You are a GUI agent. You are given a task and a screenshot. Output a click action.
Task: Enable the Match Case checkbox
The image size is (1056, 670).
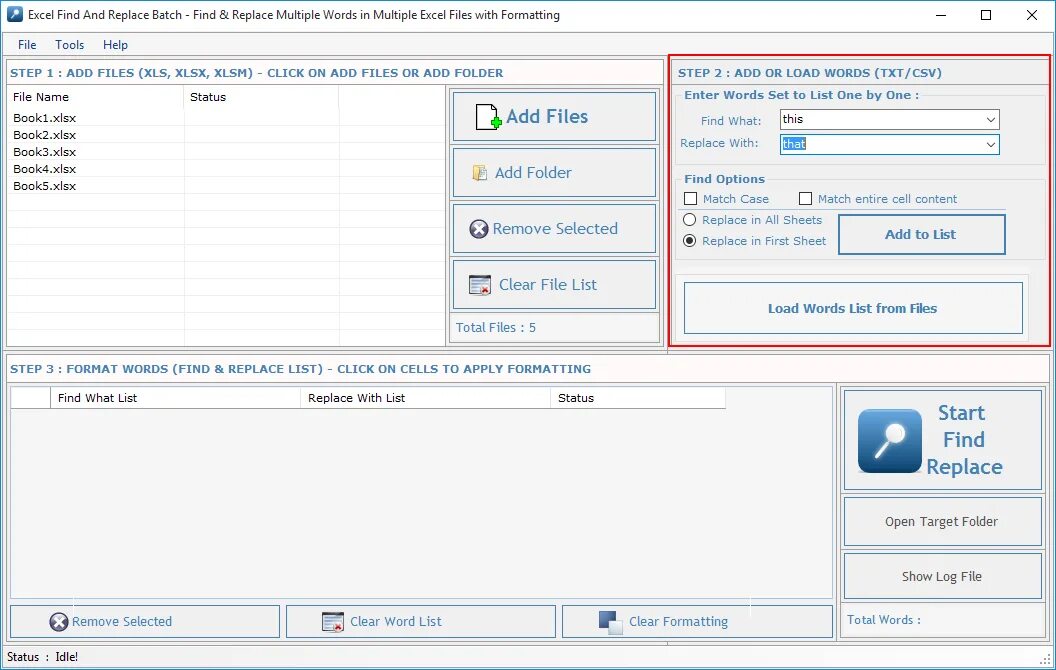coord(690,199)
